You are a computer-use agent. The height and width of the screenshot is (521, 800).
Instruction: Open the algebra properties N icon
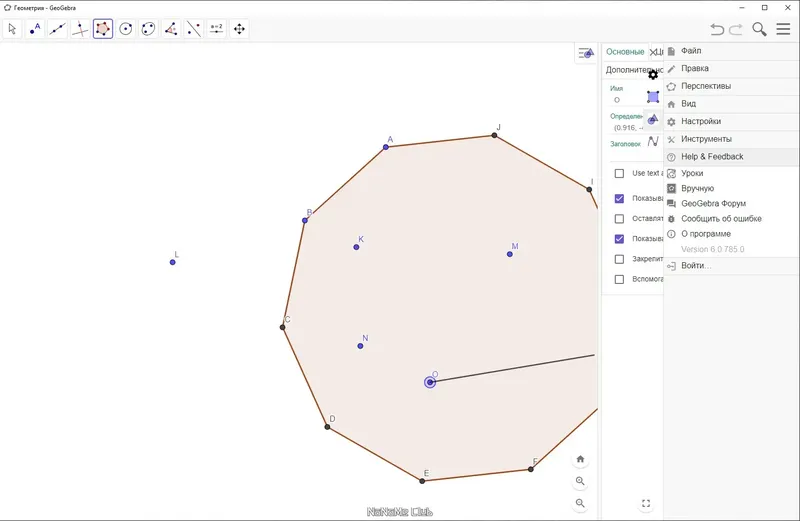point(653,141)
